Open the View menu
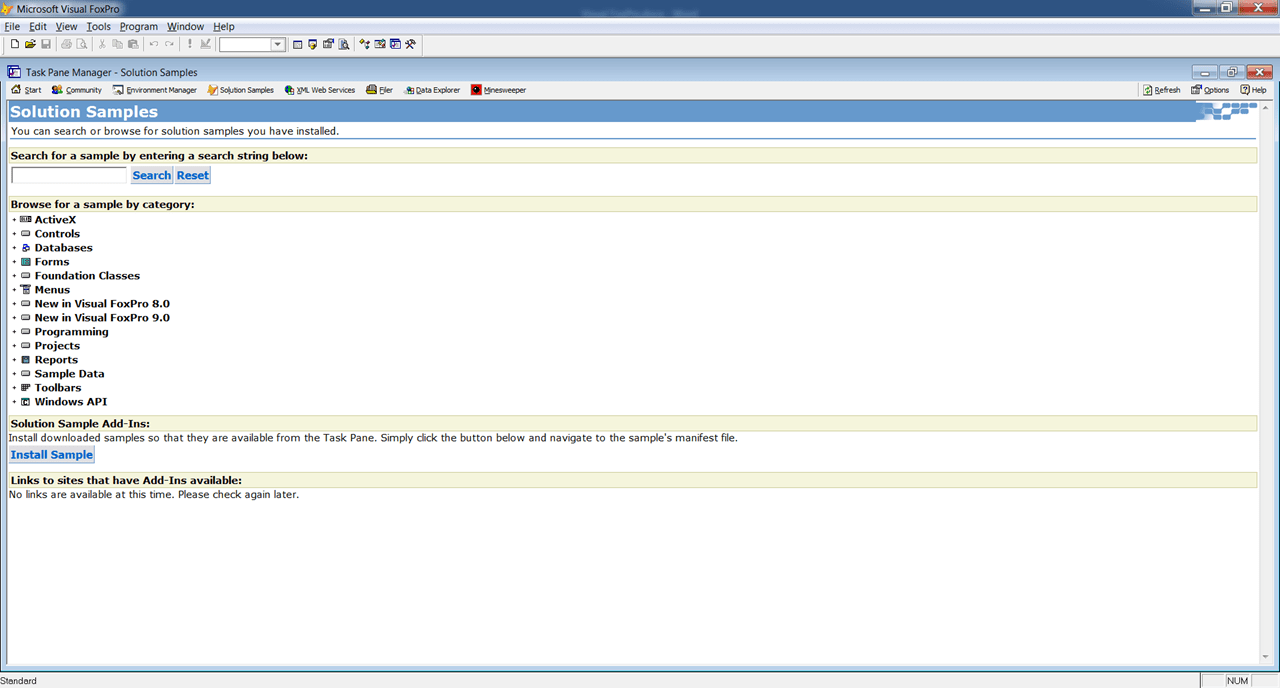 [x=67, y=26]
